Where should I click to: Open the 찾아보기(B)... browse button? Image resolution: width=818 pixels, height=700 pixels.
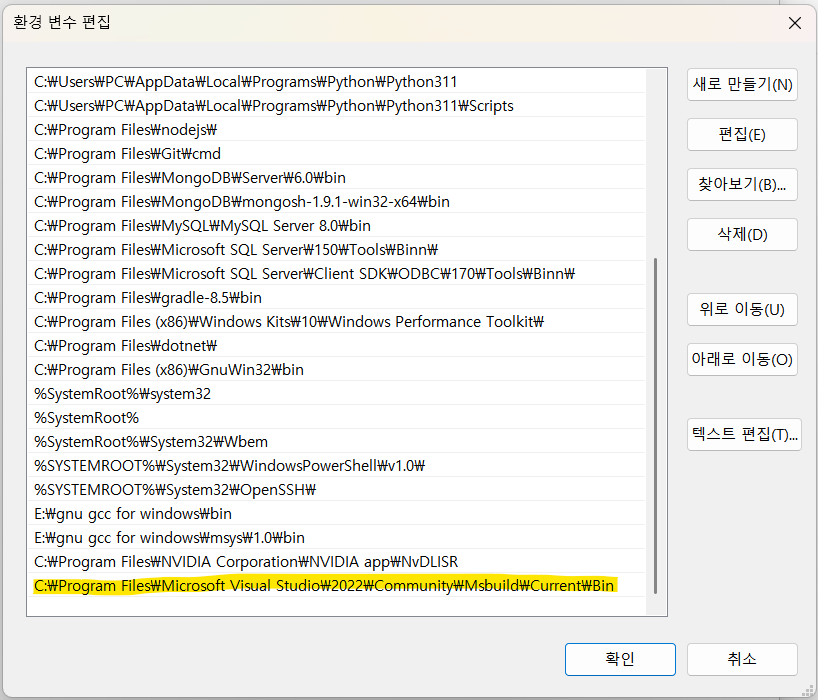[x=742, y=184]
